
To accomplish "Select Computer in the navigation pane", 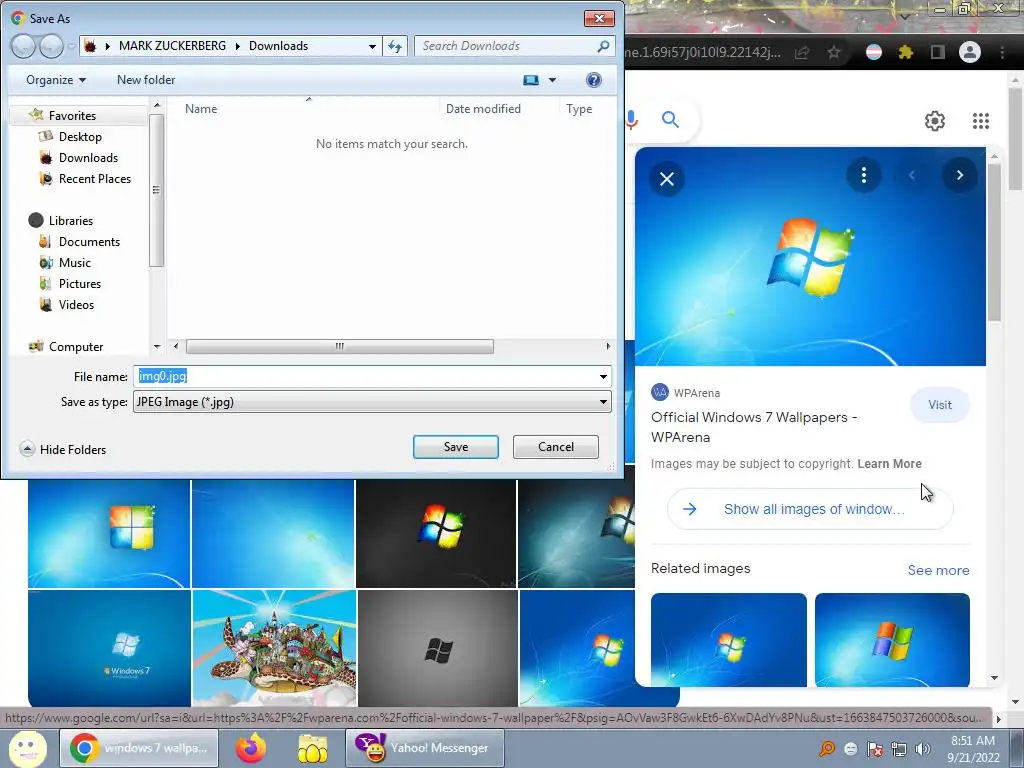I will 76,347.
